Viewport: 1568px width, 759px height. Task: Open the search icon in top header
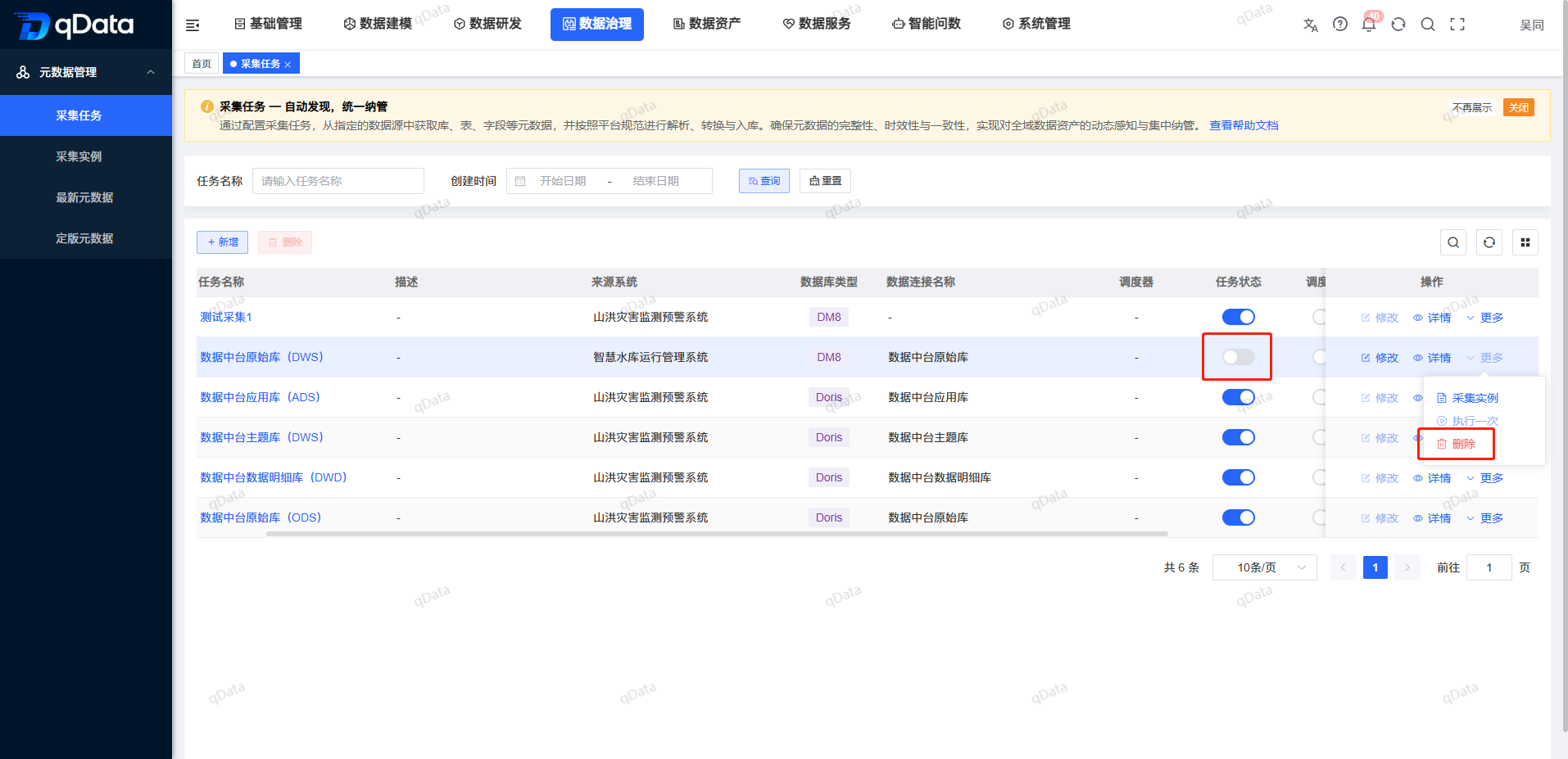1428,25
